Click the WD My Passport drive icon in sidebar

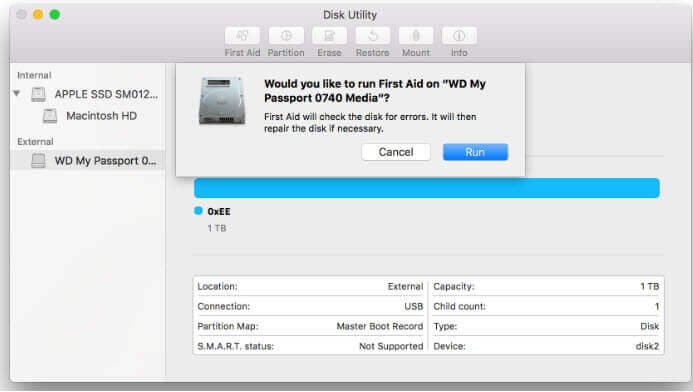point(38,160)
